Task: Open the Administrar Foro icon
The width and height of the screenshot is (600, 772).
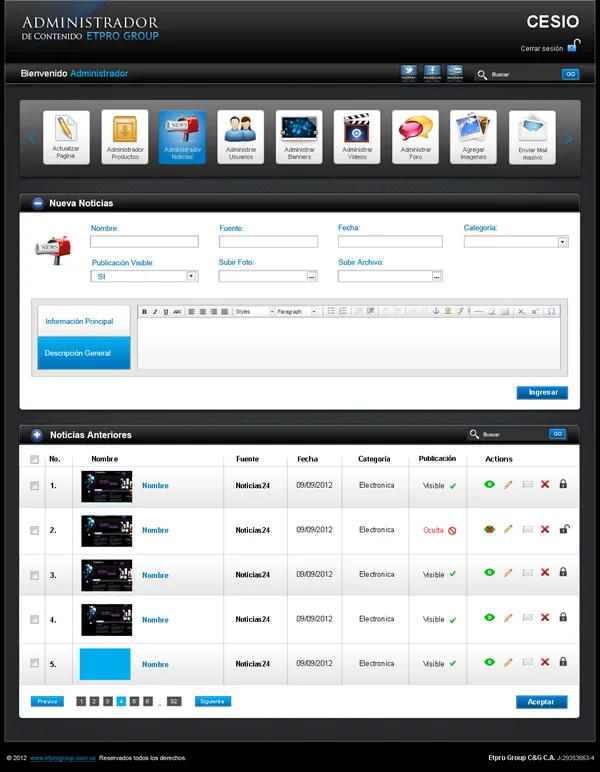Action: click(415, 137)
